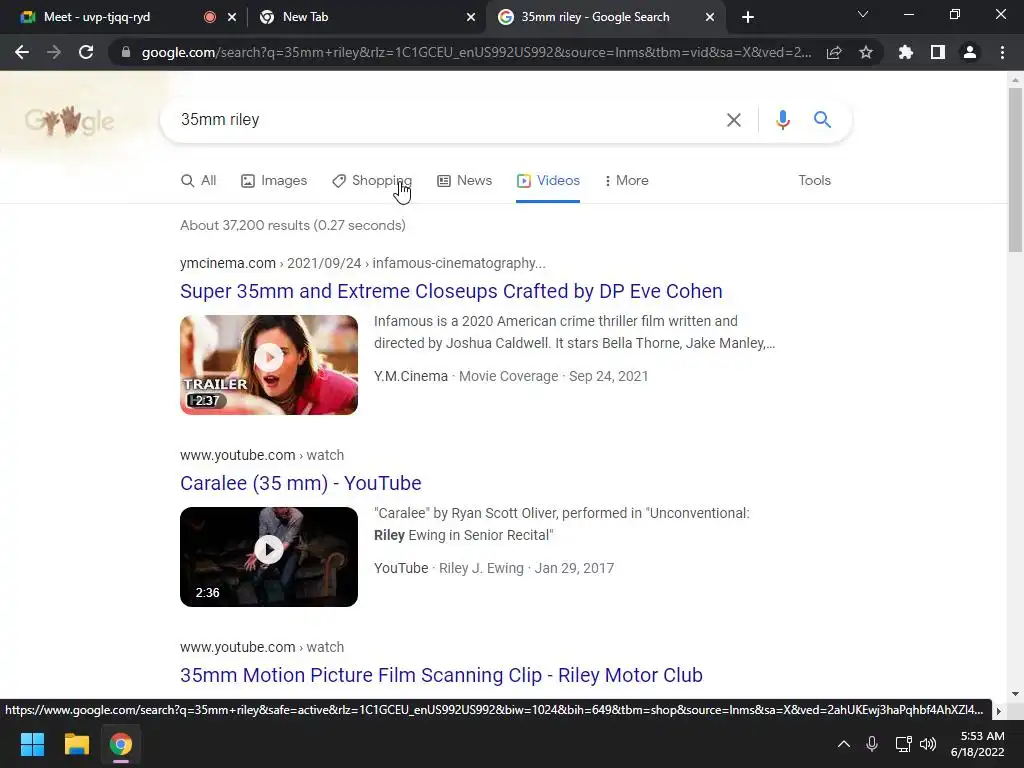Show hidden system tray icons chevron
This screenshot has height=768, width=1024.
[844, 744]
